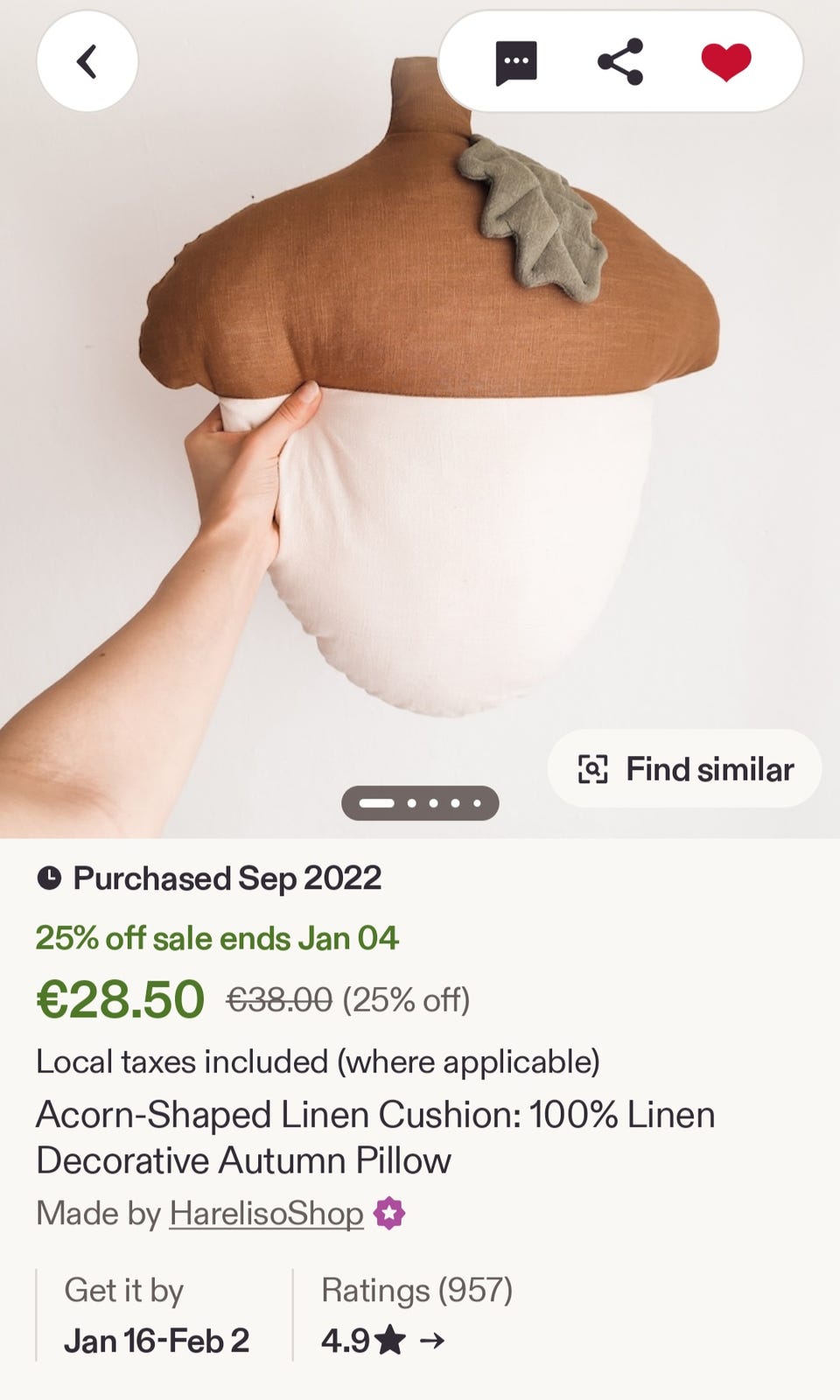
Task: Tap the second carousel dot
Action: click(x=411, y=803)
